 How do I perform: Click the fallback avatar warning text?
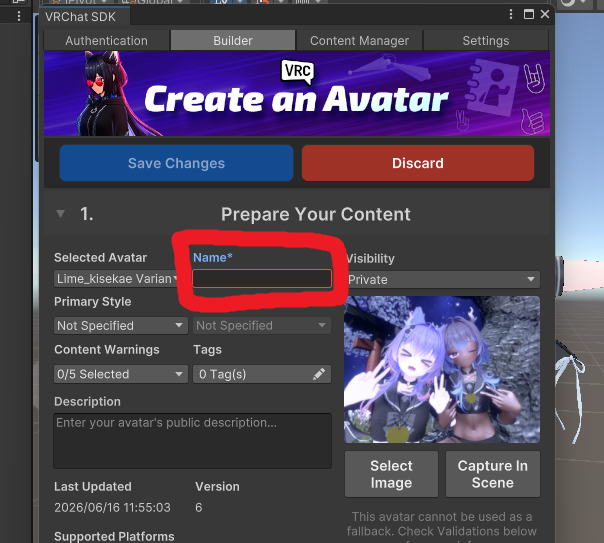click(x=442, y=528)
